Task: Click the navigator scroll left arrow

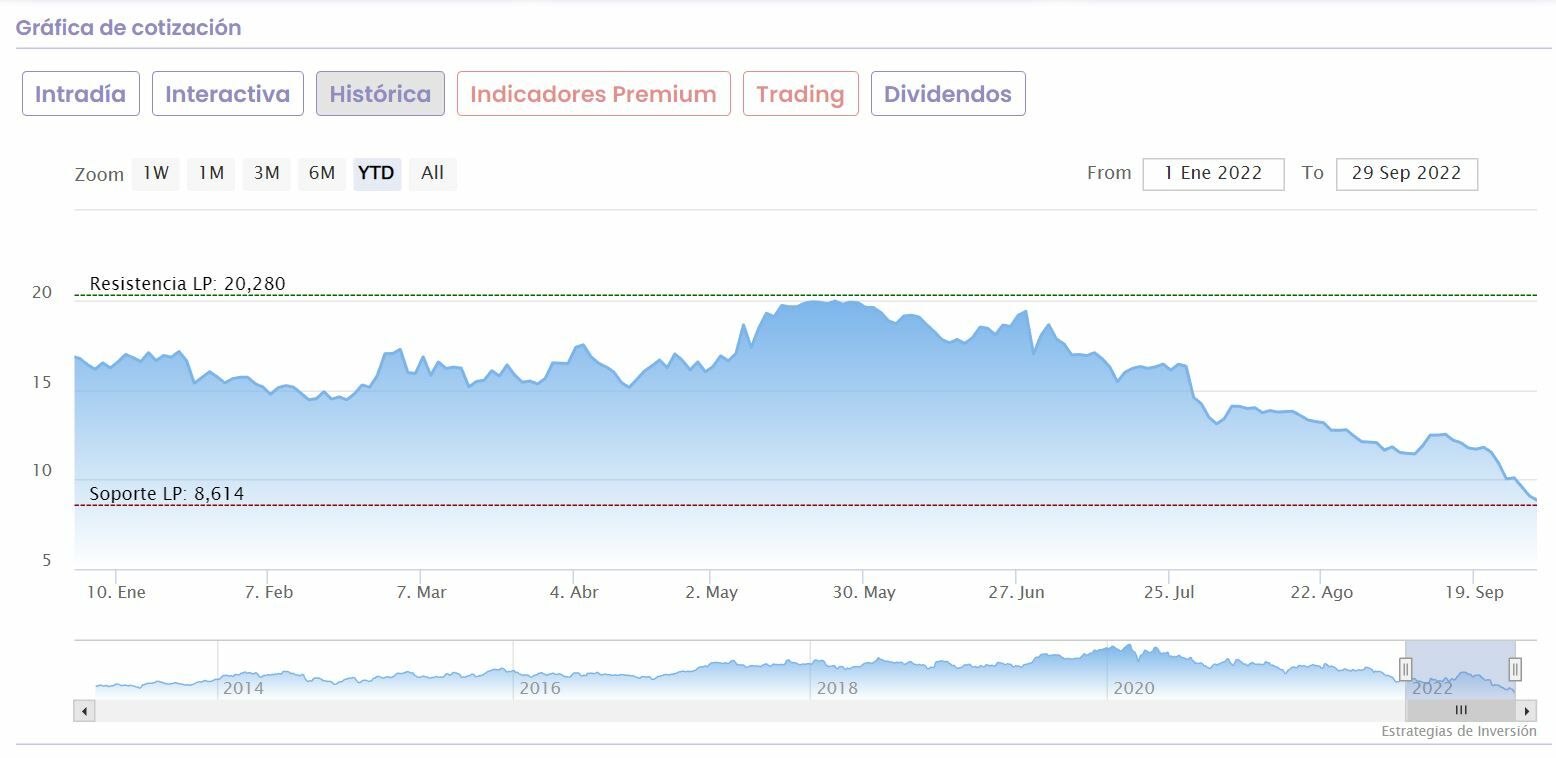Action: pyautogui.click(x=84, y=711)
